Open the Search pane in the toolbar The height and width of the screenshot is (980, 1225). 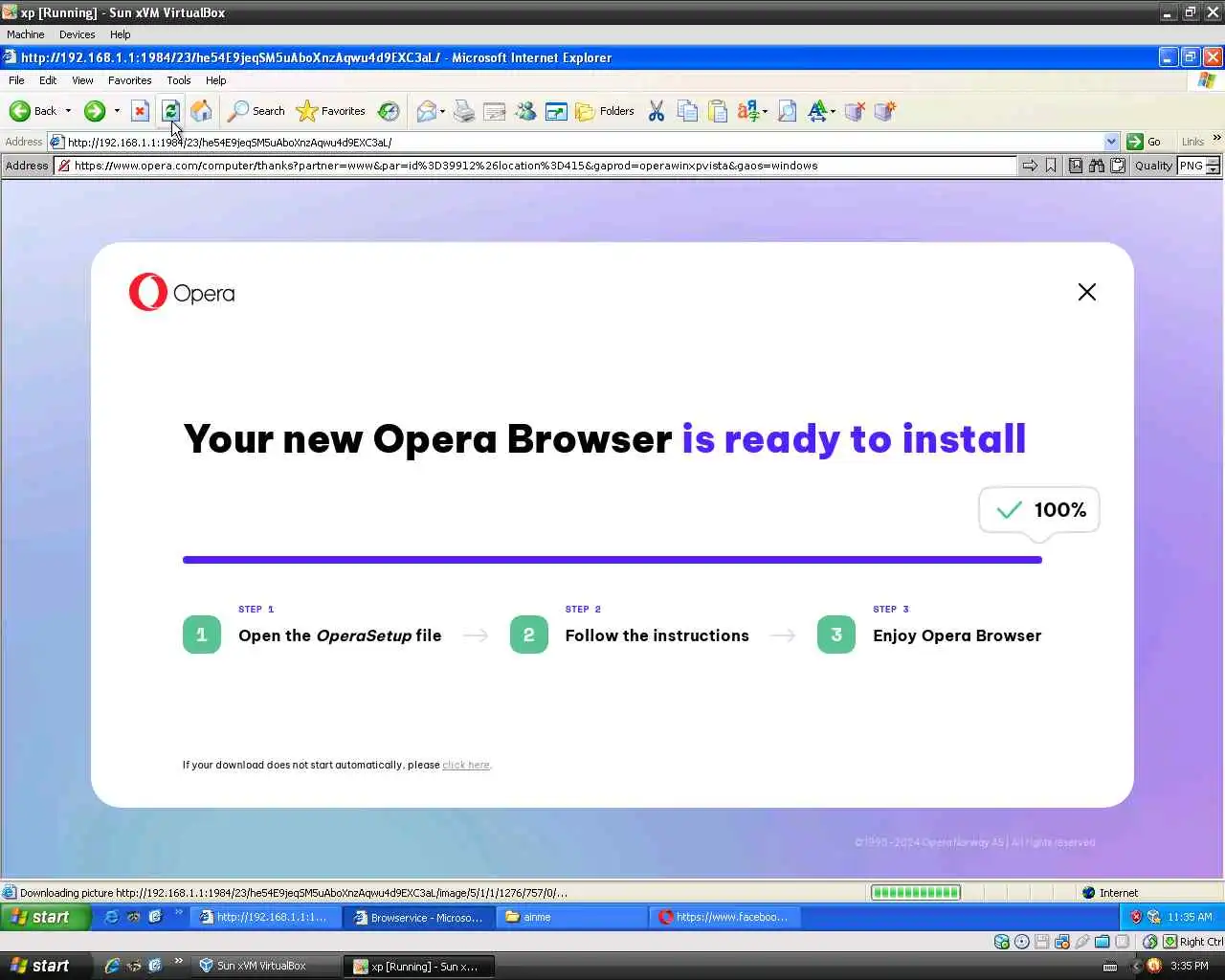(x=256, y=111)
